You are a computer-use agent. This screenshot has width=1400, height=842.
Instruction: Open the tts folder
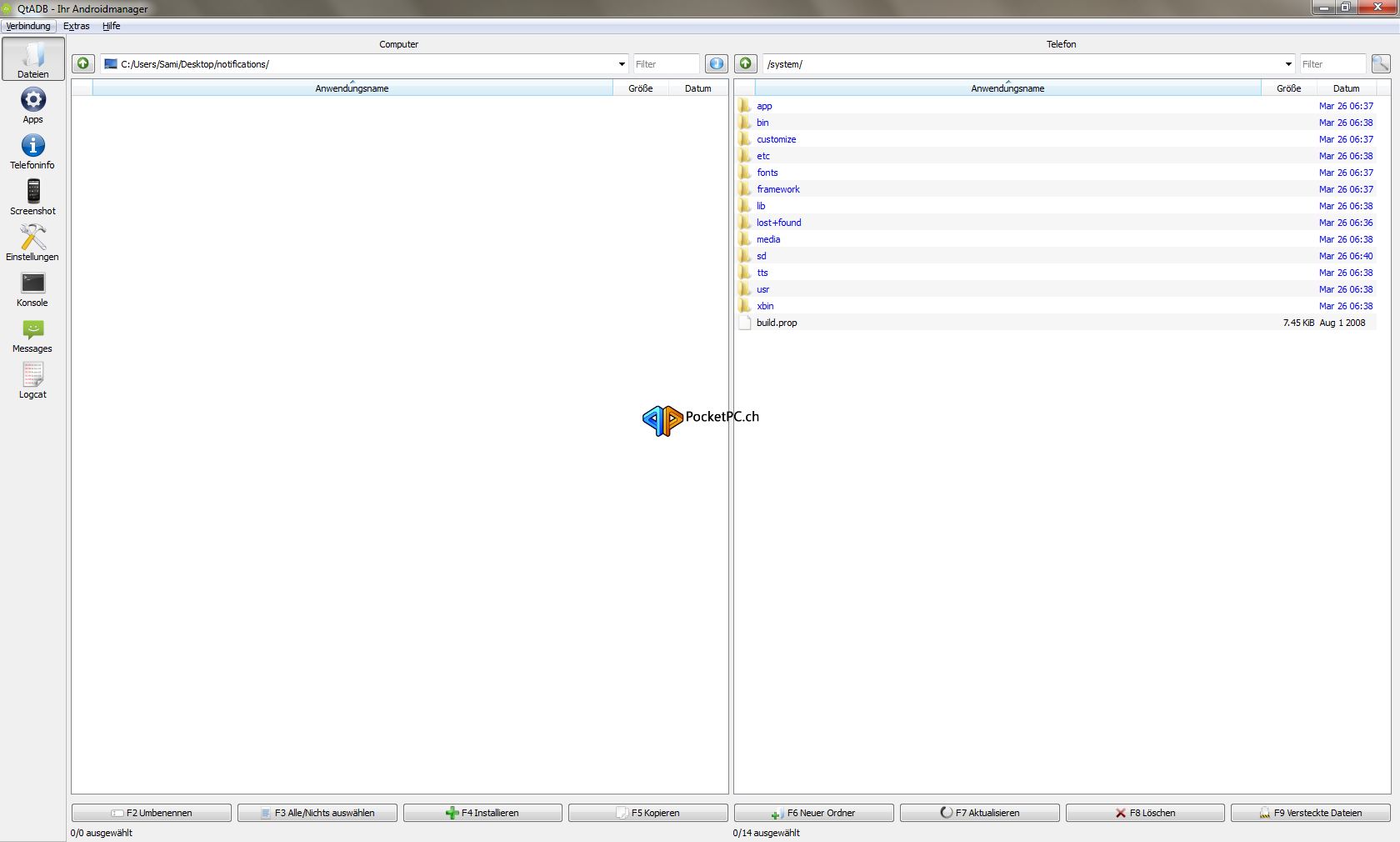(x=762, y=273)
